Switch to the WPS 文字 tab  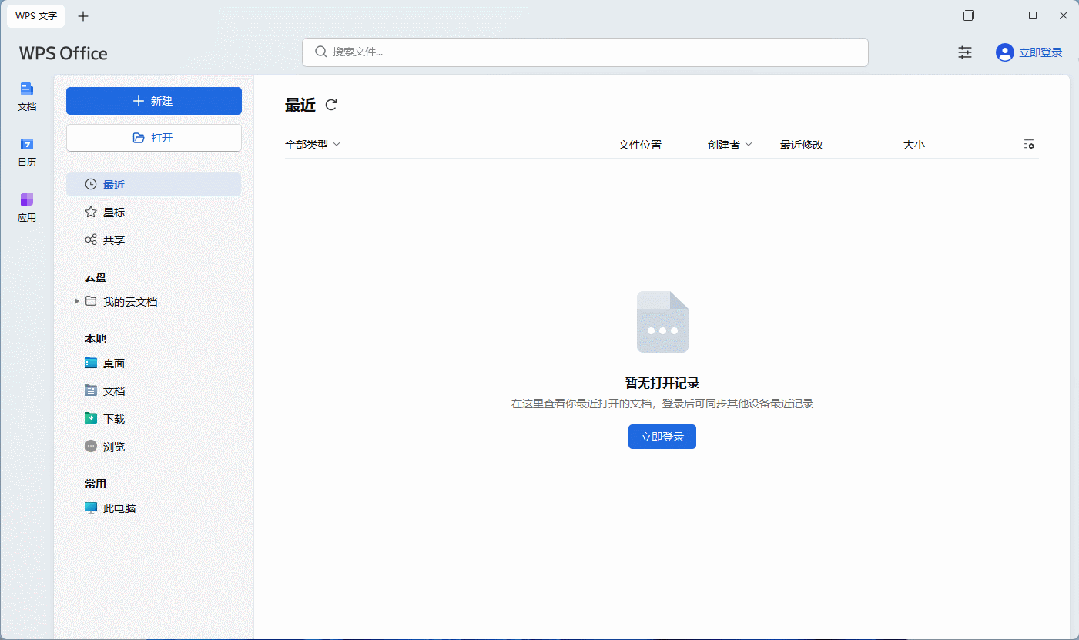36,16
